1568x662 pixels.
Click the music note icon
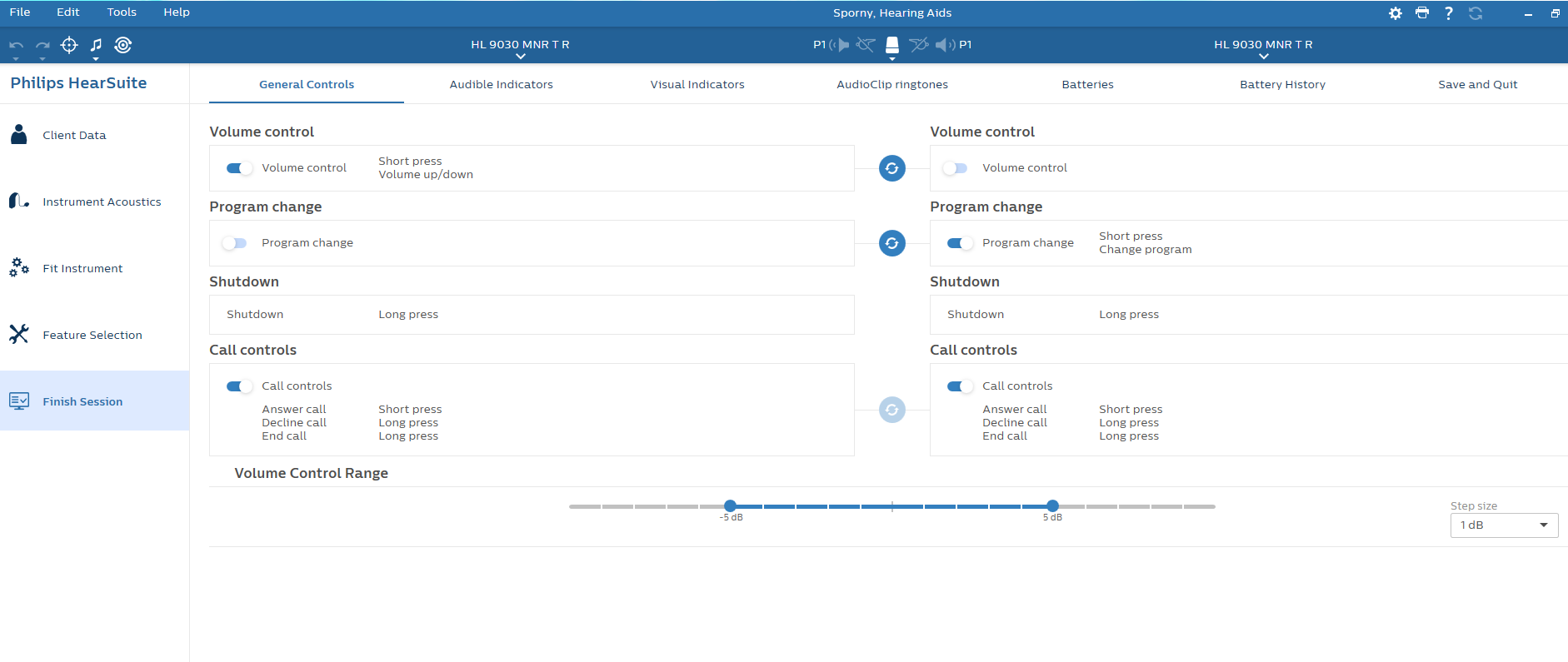[96, 45]
